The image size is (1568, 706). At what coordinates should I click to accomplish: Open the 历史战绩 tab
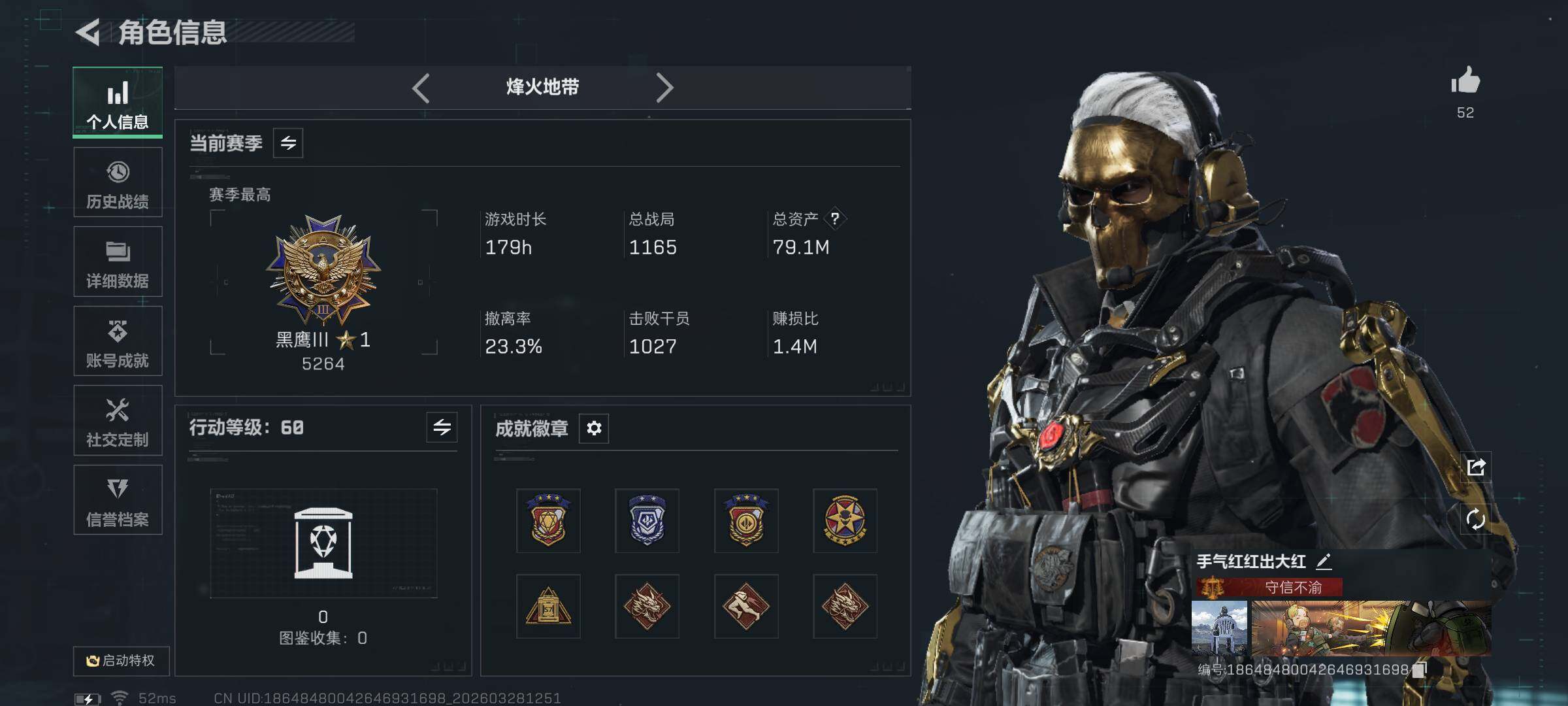[x=118, y=182]
